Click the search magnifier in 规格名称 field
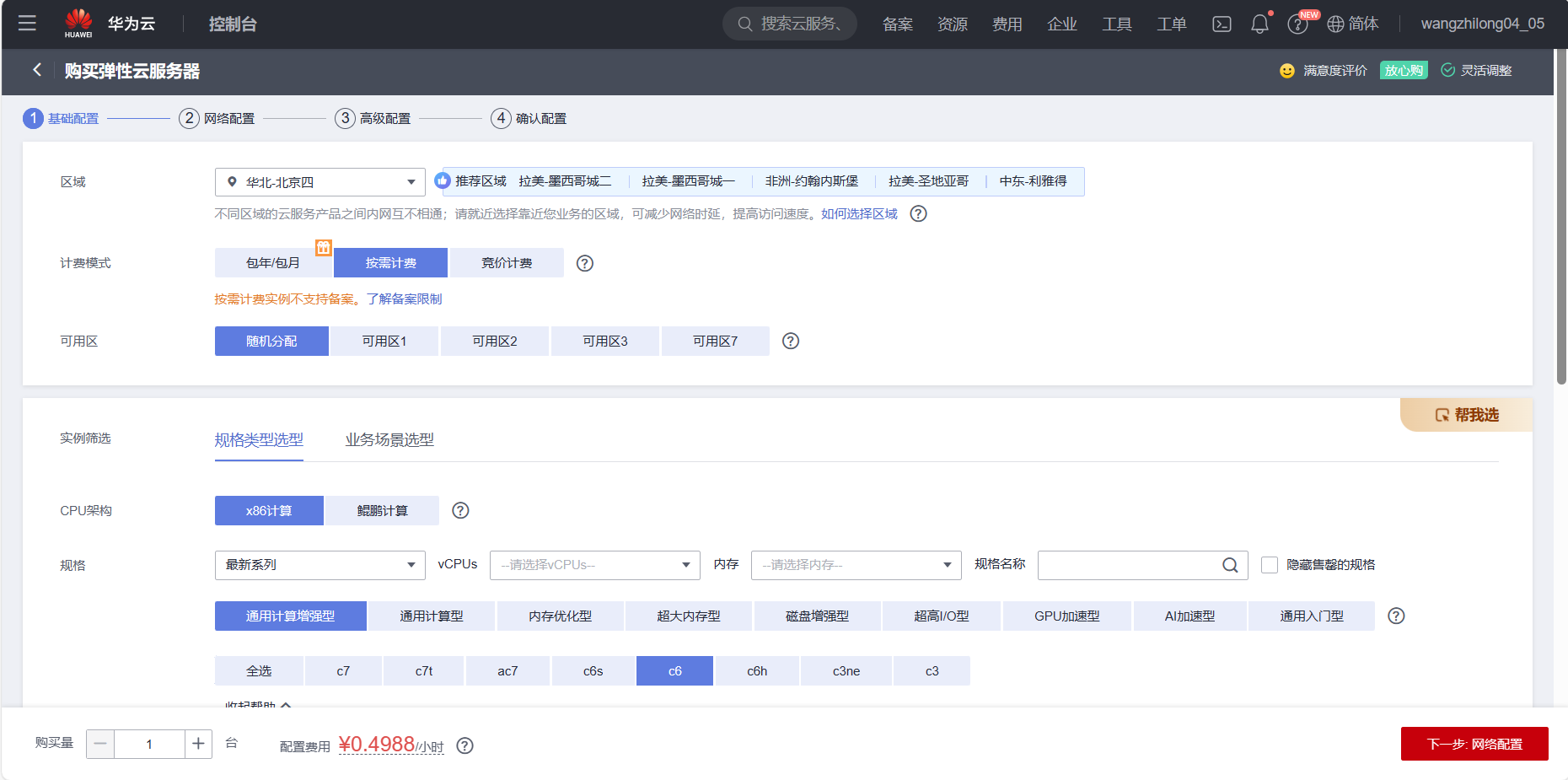Screen dimensions: 1568x780 [x=1229, y=565]
